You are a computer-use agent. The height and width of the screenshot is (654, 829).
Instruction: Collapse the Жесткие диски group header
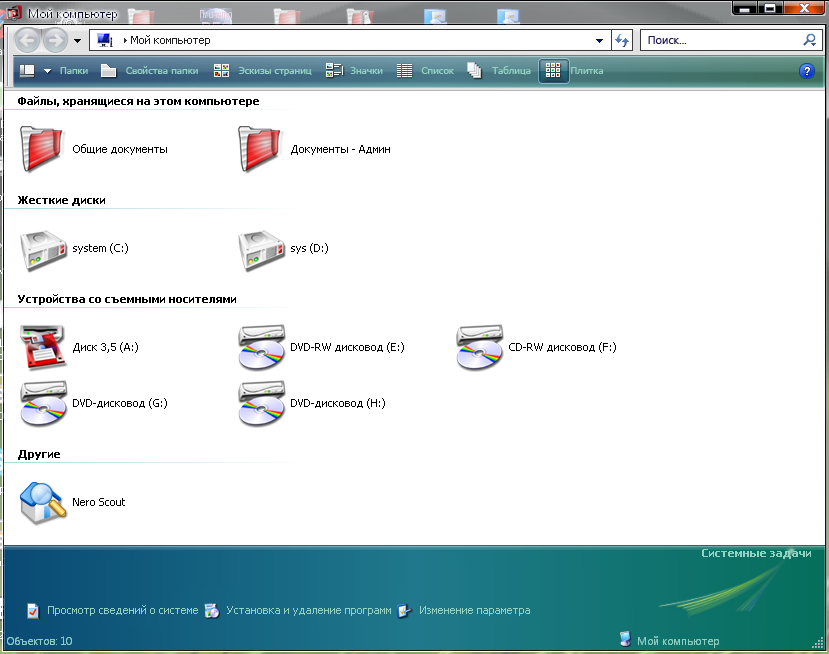(61, 200)
